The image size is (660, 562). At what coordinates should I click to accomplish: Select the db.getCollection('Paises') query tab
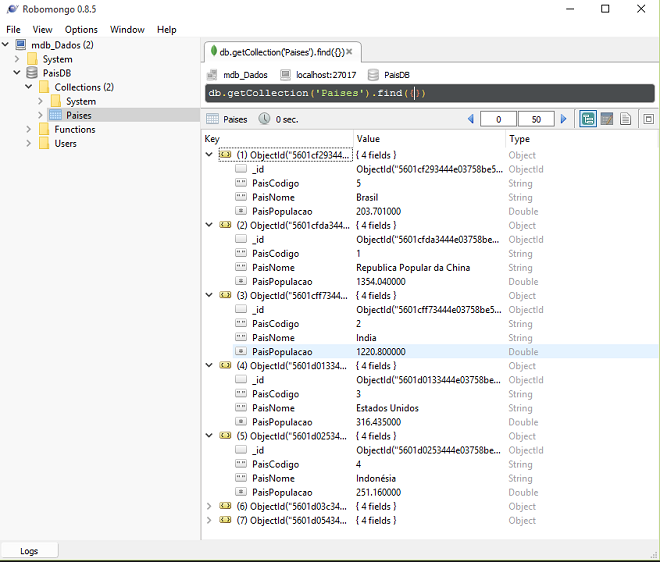tap(282, 52)
